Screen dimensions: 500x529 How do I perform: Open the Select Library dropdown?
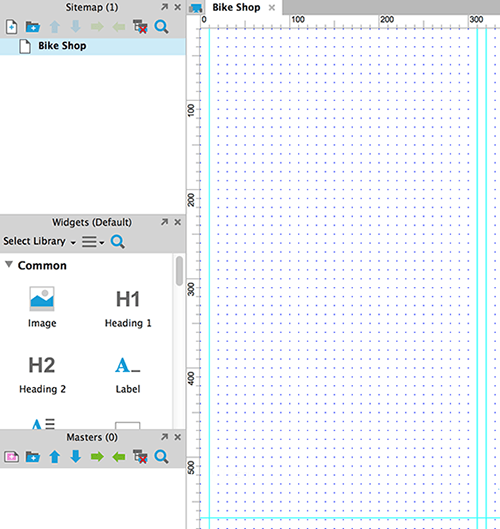(x=39, y=241)
